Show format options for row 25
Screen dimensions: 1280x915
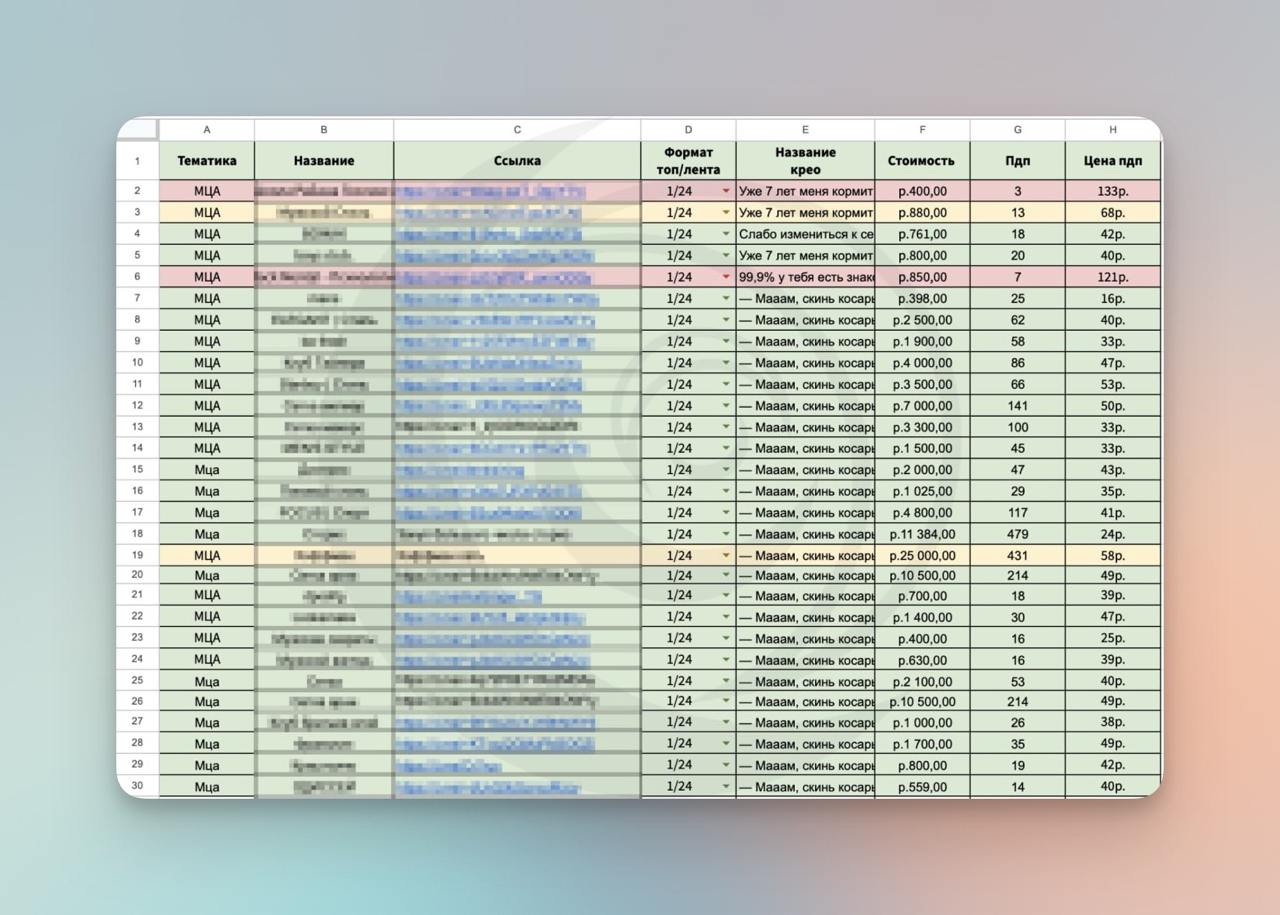[726, 681]
